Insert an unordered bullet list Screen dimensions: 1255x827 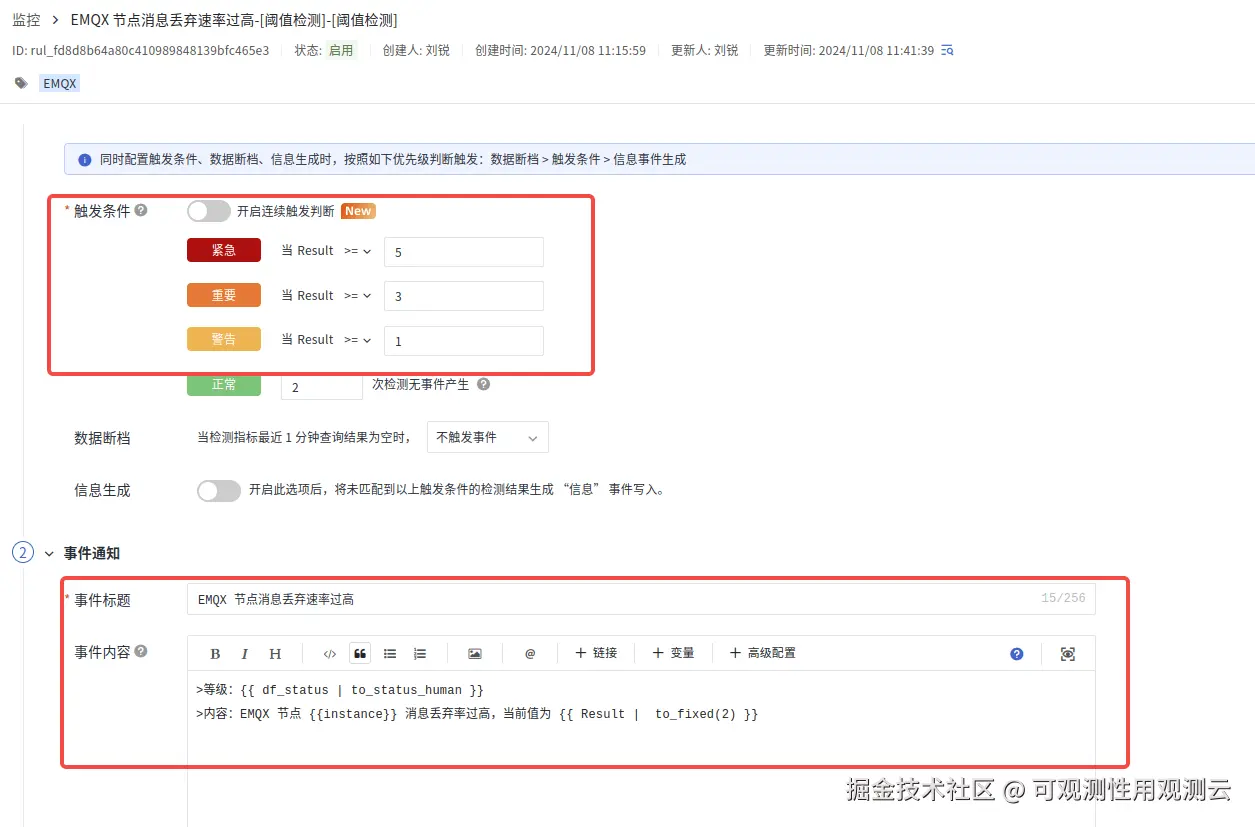pos(390,654)
